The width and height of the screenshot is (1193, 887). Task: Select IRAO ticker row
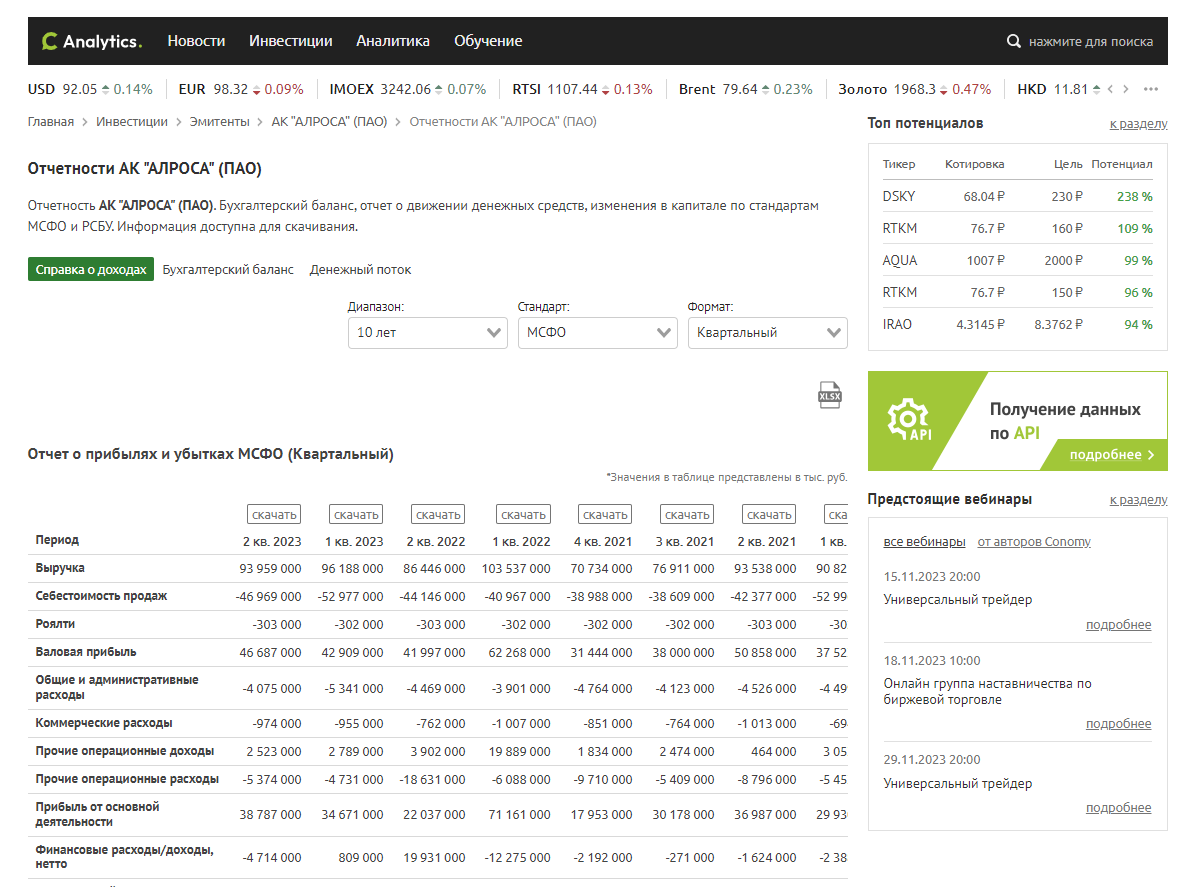click(1017, 324)
